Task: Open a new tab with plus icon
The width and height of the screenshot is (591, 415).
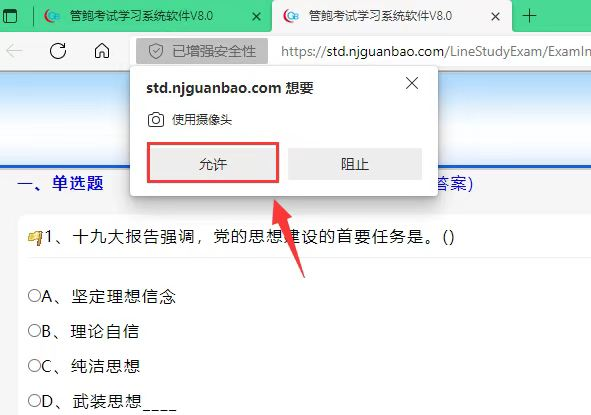Action: point(530,16)
